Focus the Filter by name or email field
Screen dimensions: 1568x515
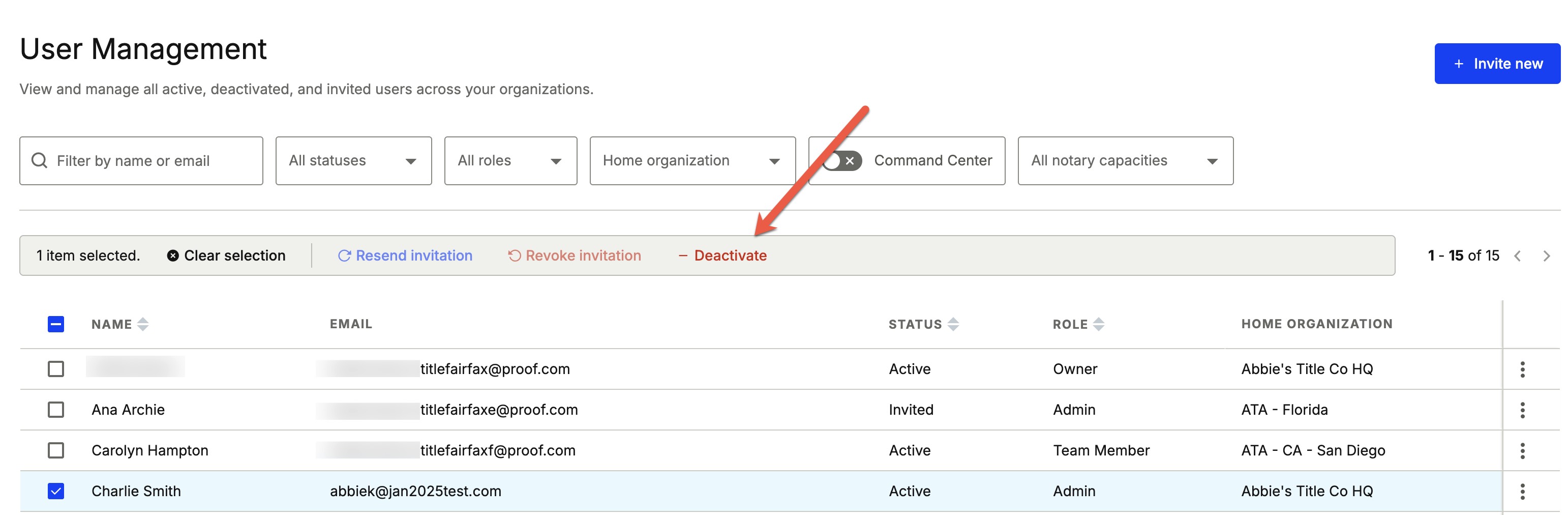141,160
